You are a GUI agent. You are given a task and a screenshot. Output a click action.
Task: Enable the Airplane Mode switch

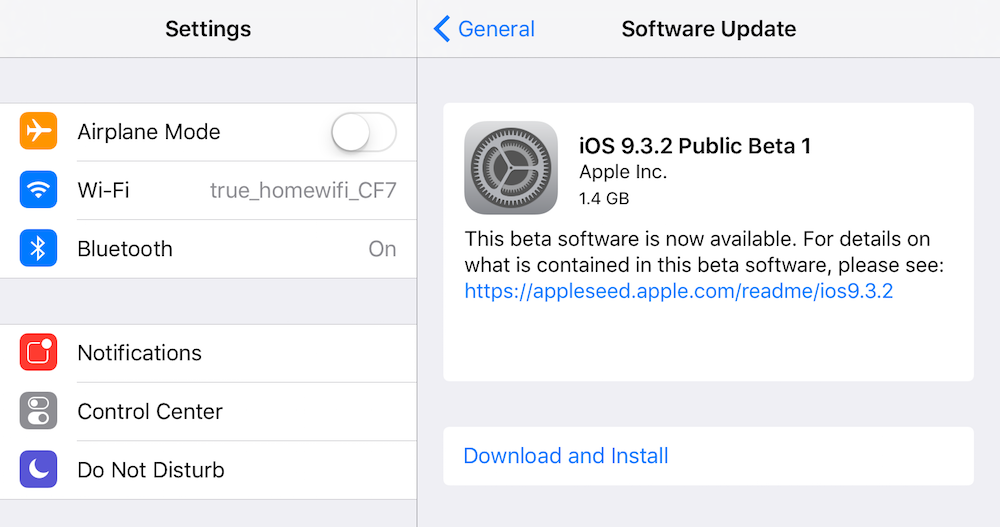pyautogui.click(x=363, y=132)
